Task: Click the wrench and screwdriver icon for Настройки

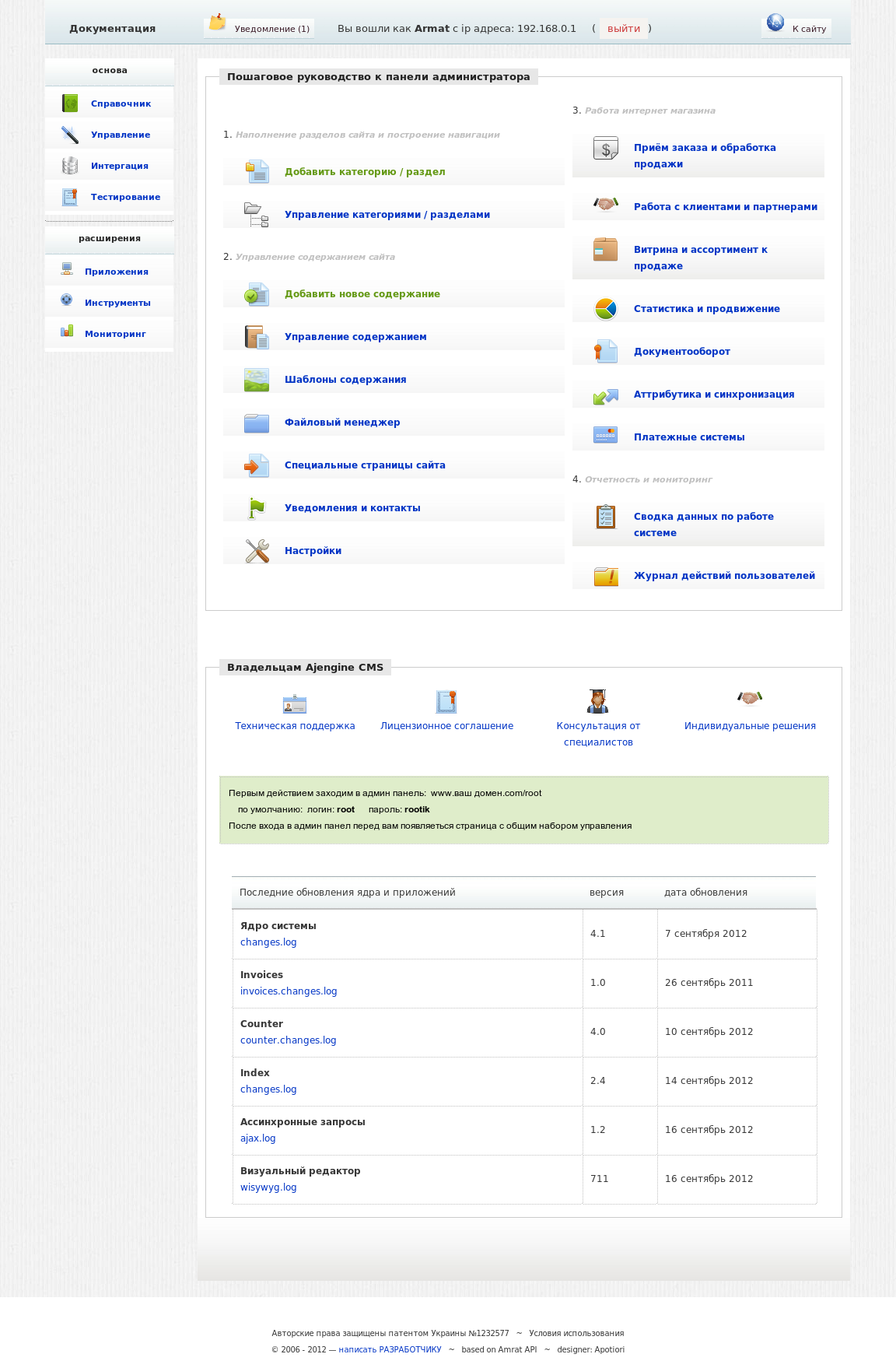Action: pyautogui.click(x=257, y=551)
